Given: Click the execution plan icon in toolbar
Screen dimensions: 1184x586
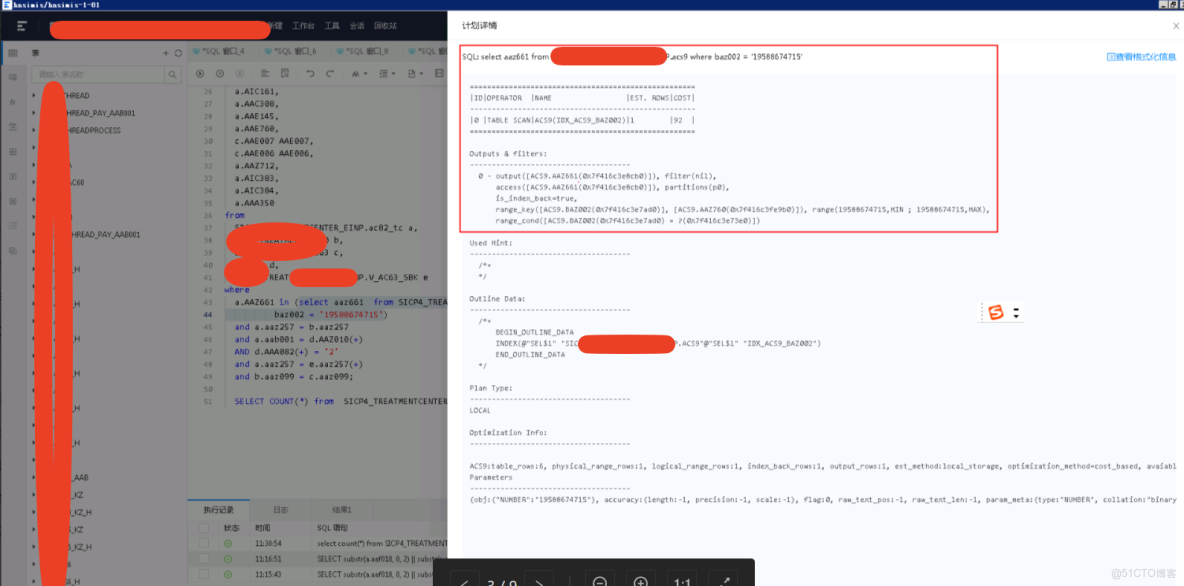Looking at the screenshot, I should pos(285,74).
